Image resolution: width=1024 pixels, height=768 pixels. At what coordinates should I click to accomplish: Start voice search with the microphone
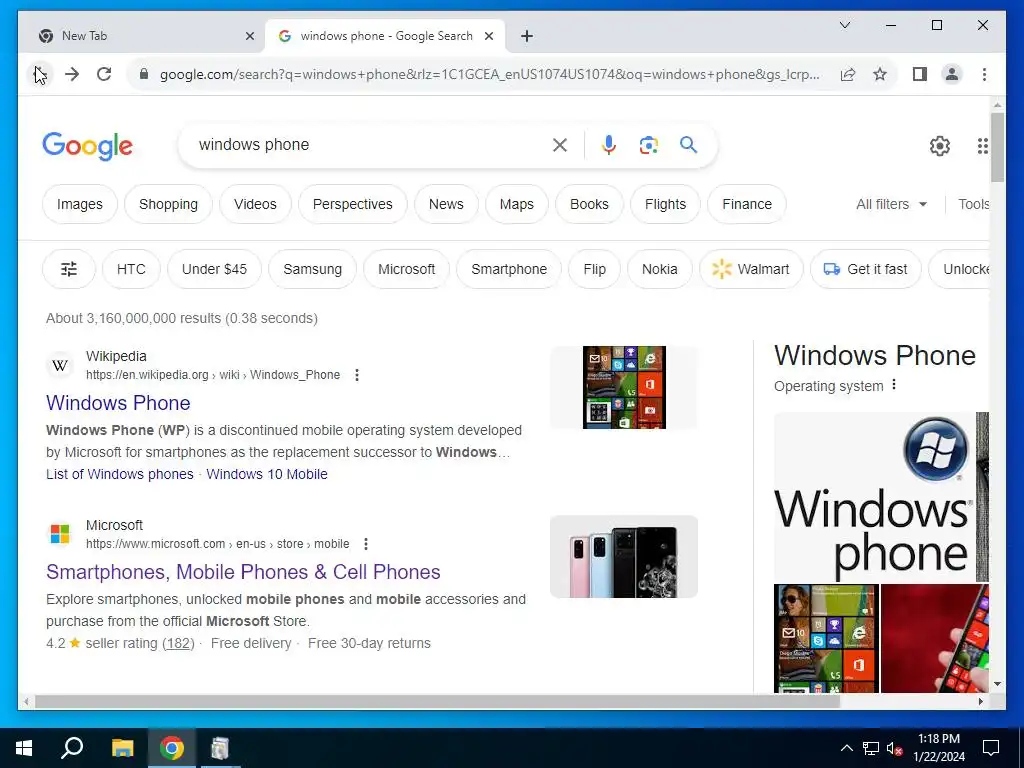pos(609,145)
